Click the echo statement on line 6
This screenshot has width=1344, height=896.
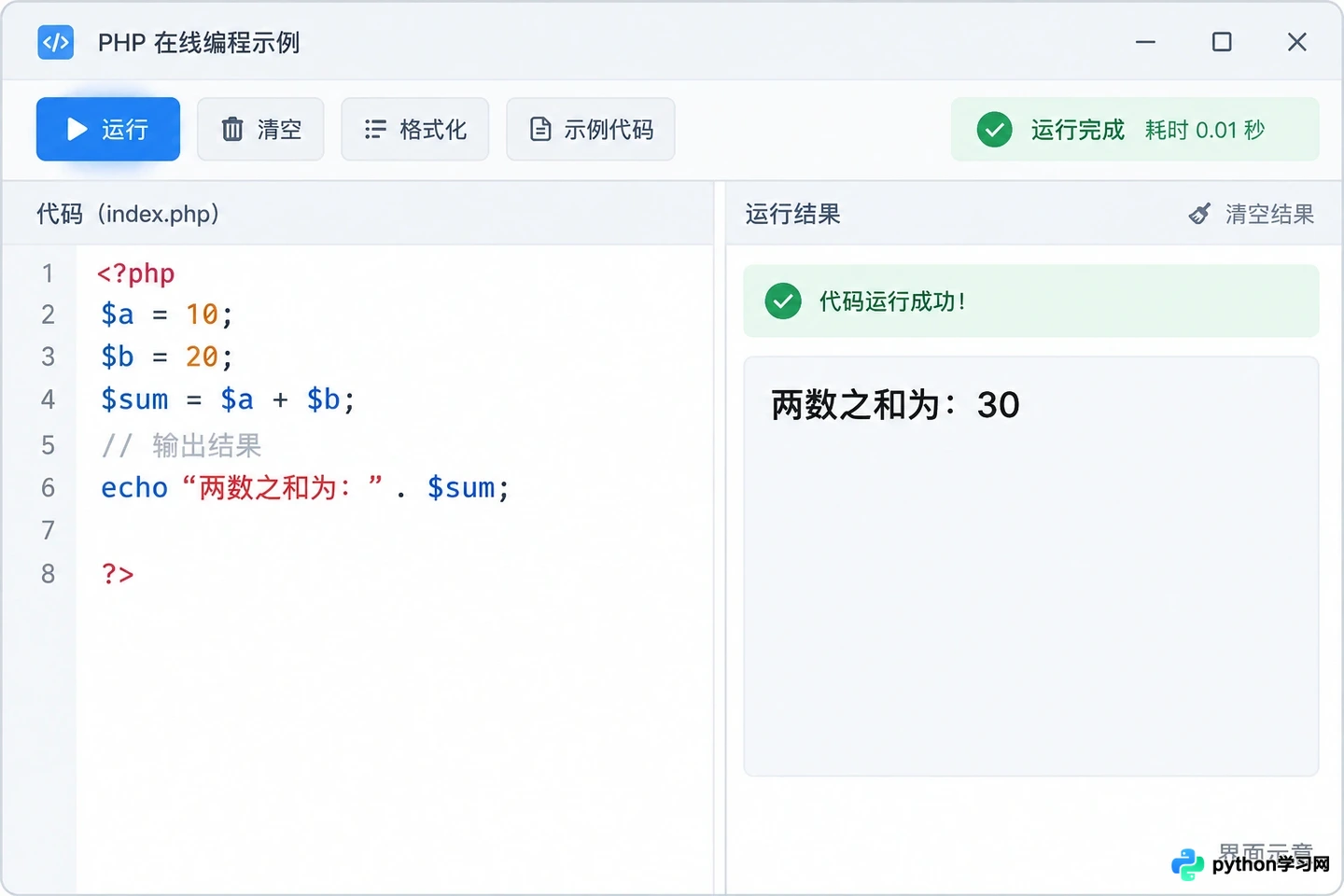305,487
